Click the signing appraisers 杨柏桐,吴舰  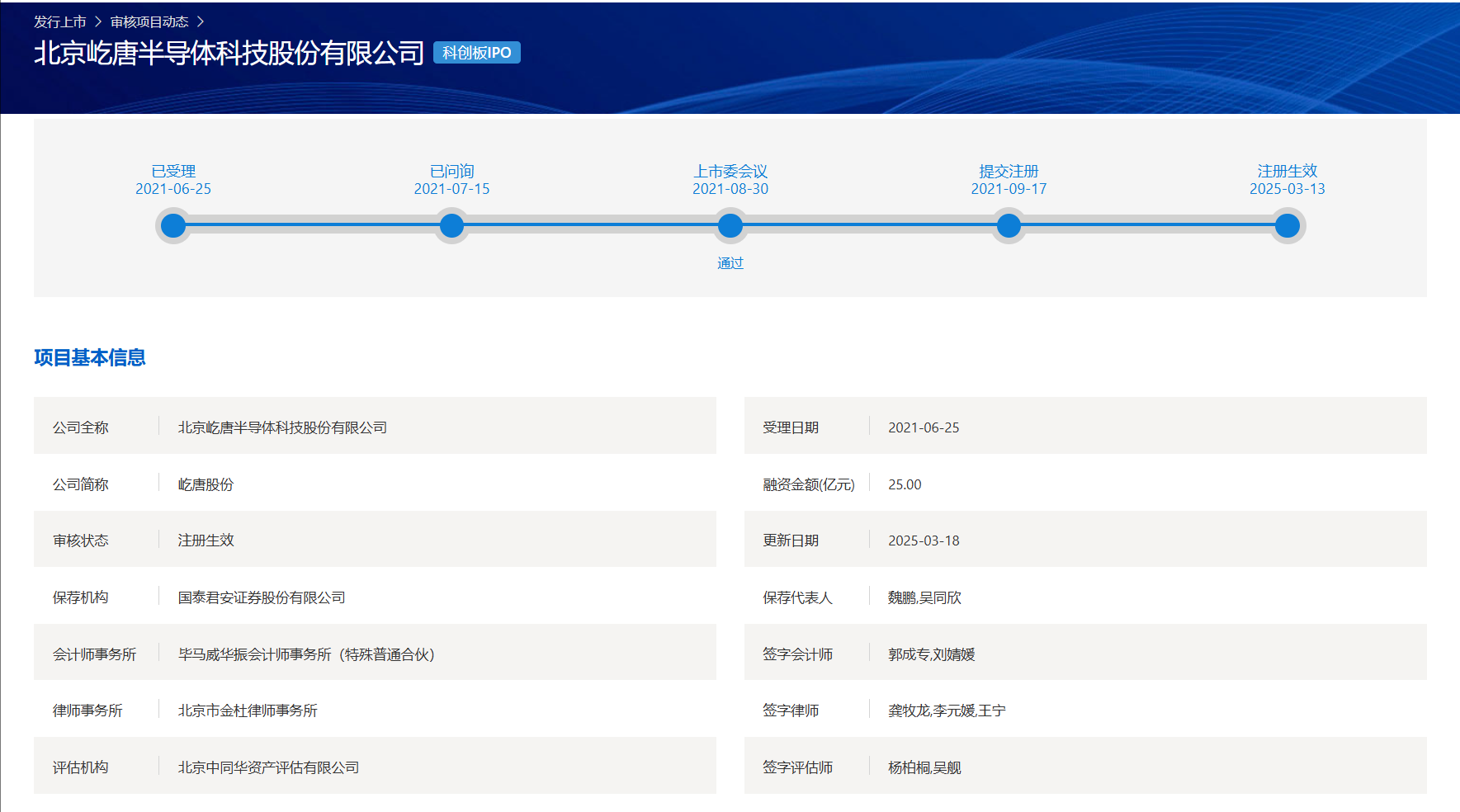tap(924, 767)
